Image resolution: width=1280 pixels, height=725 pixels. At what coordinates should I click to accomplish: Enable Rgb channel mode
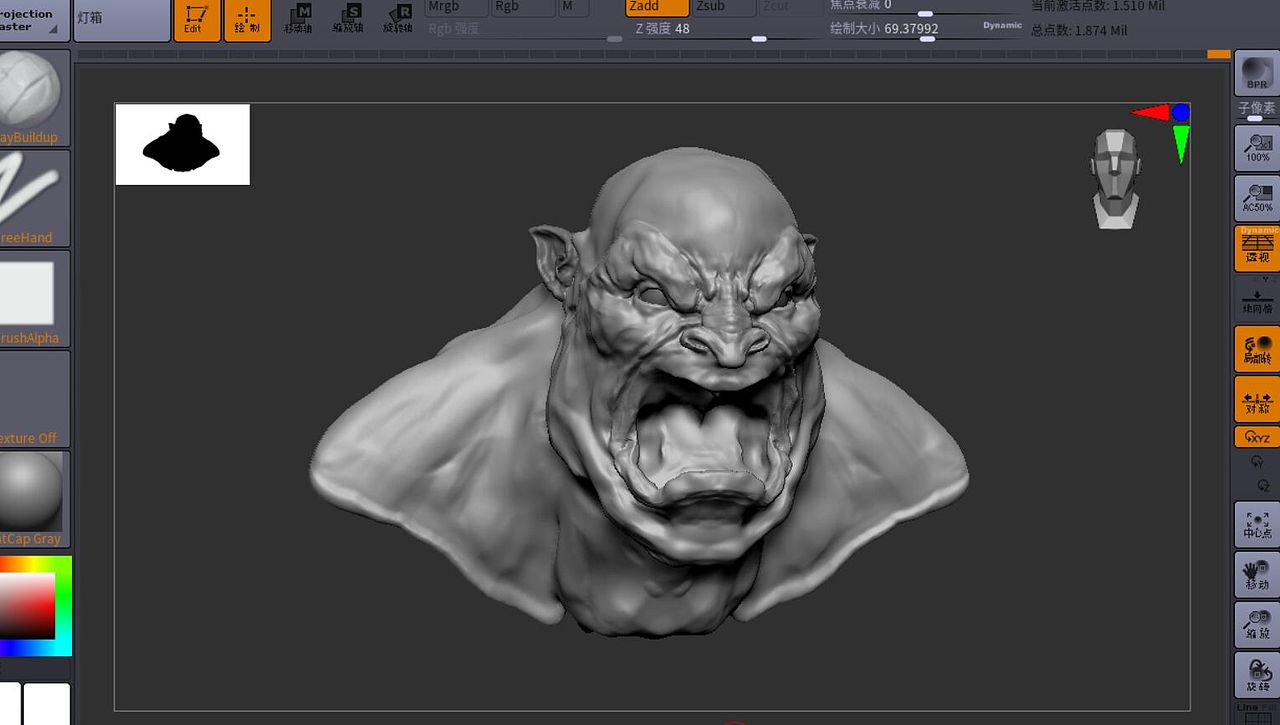pos(522,7)
